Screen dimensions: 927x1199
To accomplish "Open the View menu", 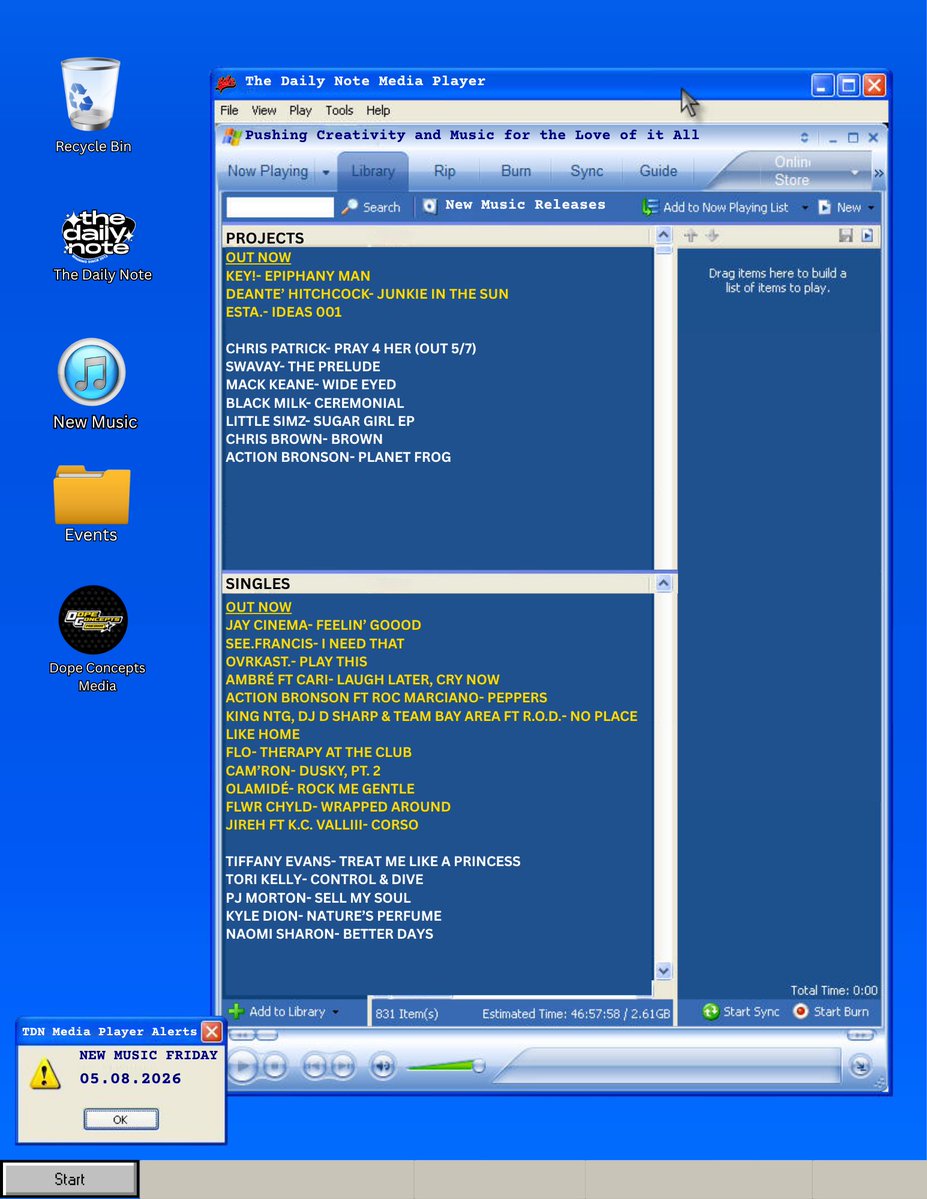I will point(264,110).
